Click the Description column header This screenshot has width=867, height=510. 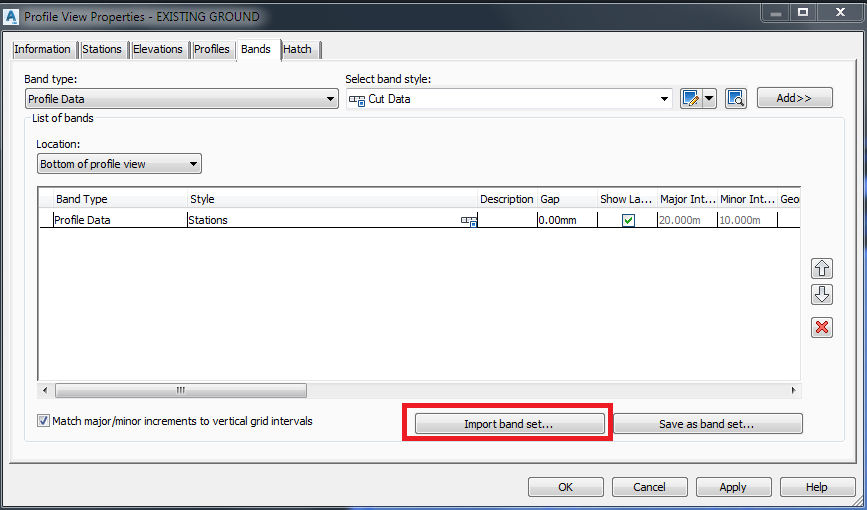(x=507, y=199)
